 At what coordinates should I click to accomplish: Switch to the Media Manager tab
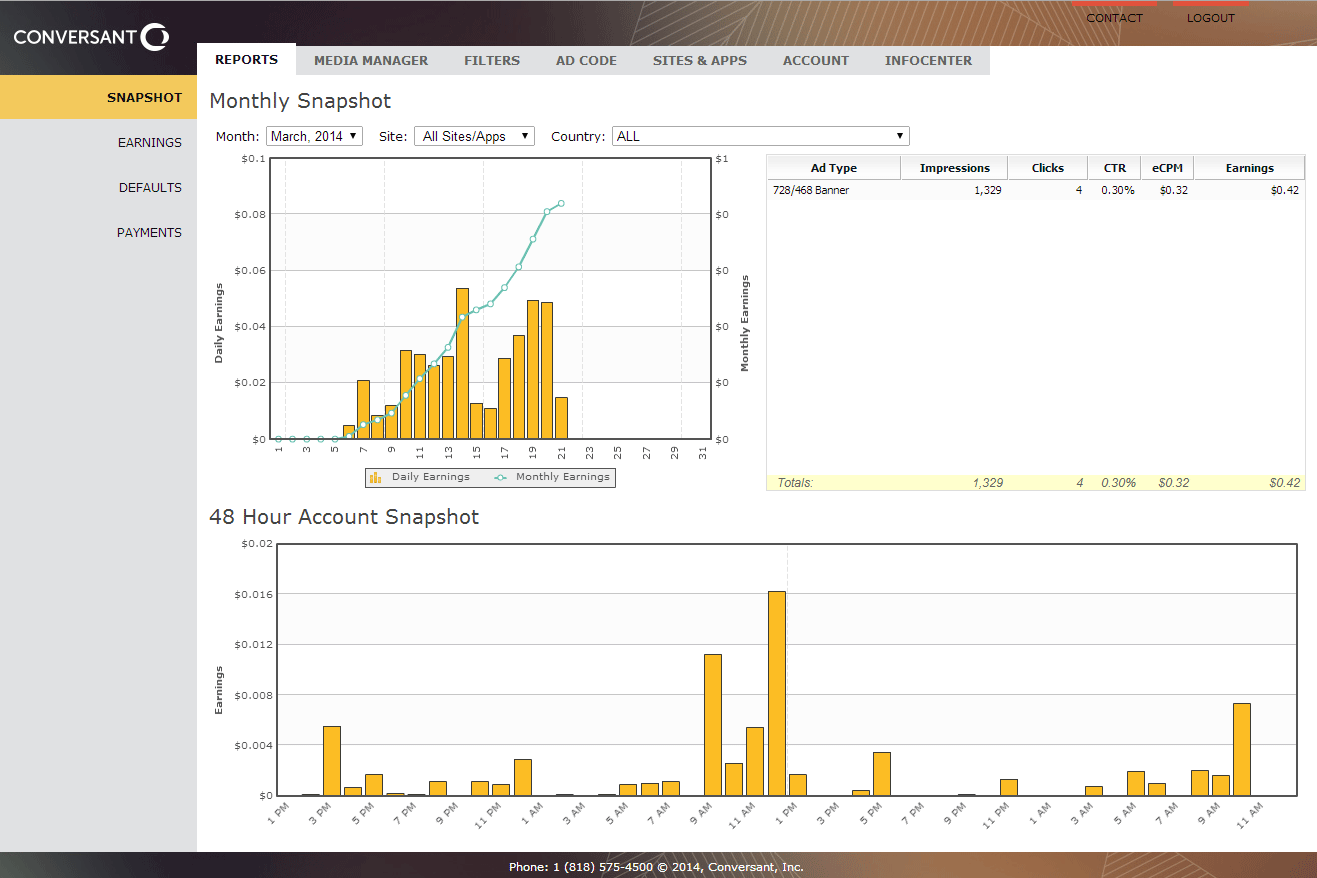pos(370,60)
